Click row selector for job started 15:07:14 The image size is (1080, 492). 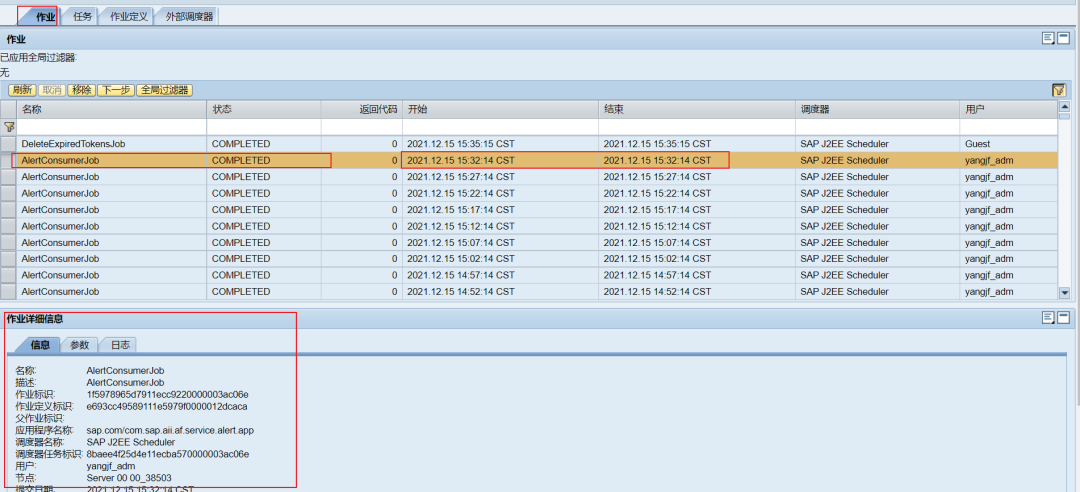click(x=8, y=243)
